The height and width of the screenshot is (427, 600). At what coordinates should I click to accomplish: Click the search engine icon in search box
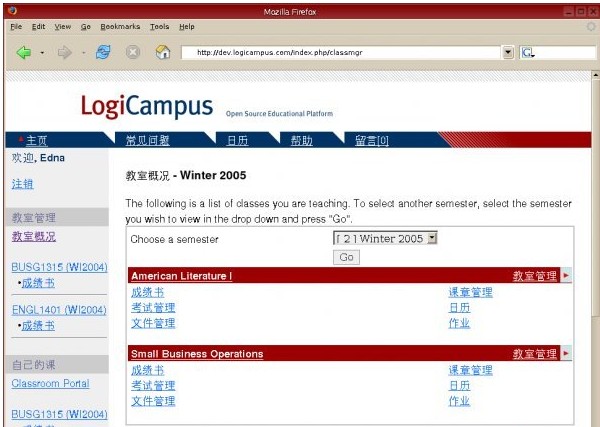click(x=528, y=52)
